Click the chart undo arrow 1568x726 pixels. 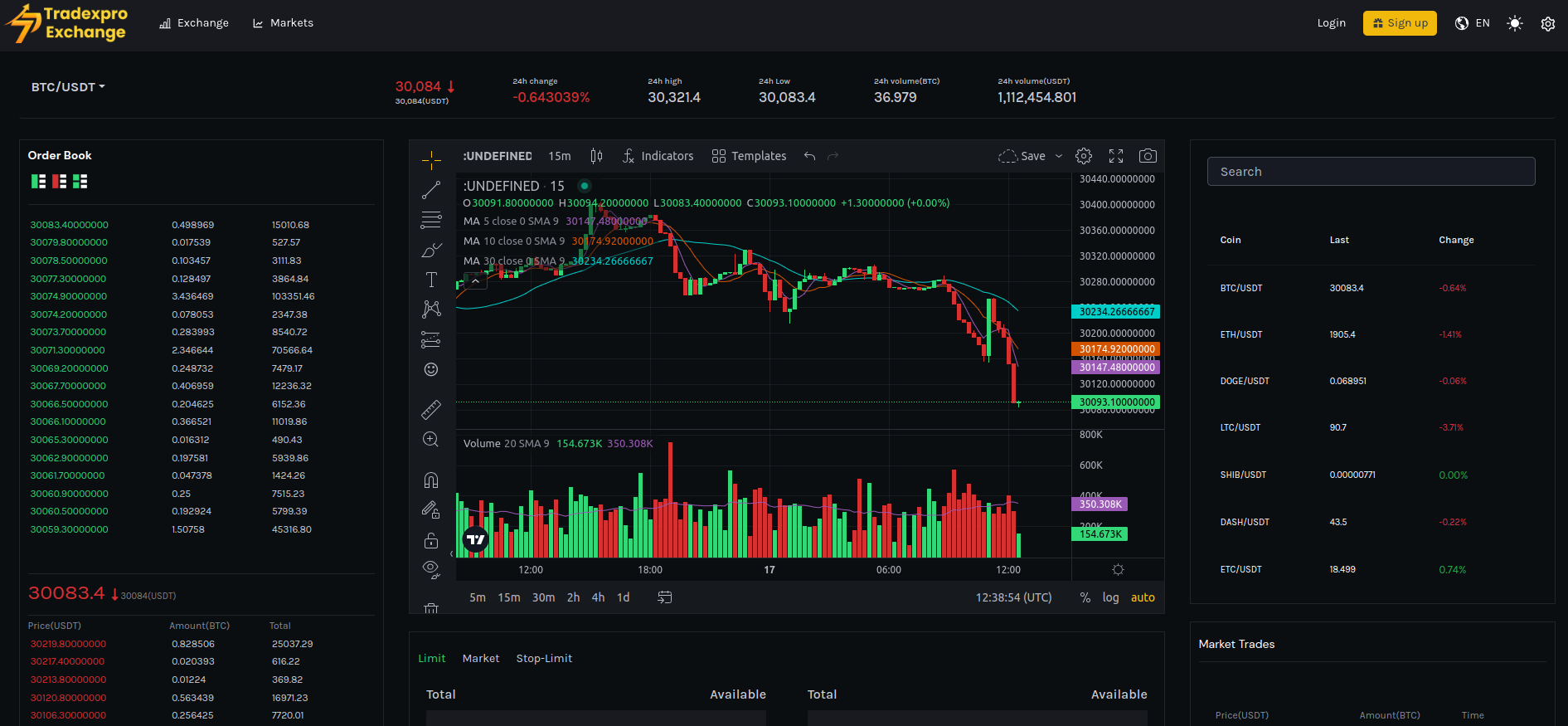pyautogui.click(x=810, y=156)
